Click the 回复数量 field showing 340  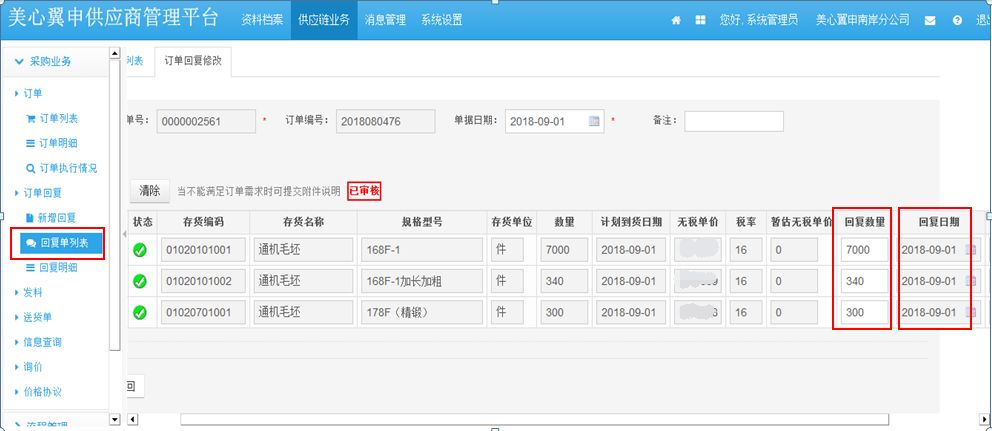[865, 281]
